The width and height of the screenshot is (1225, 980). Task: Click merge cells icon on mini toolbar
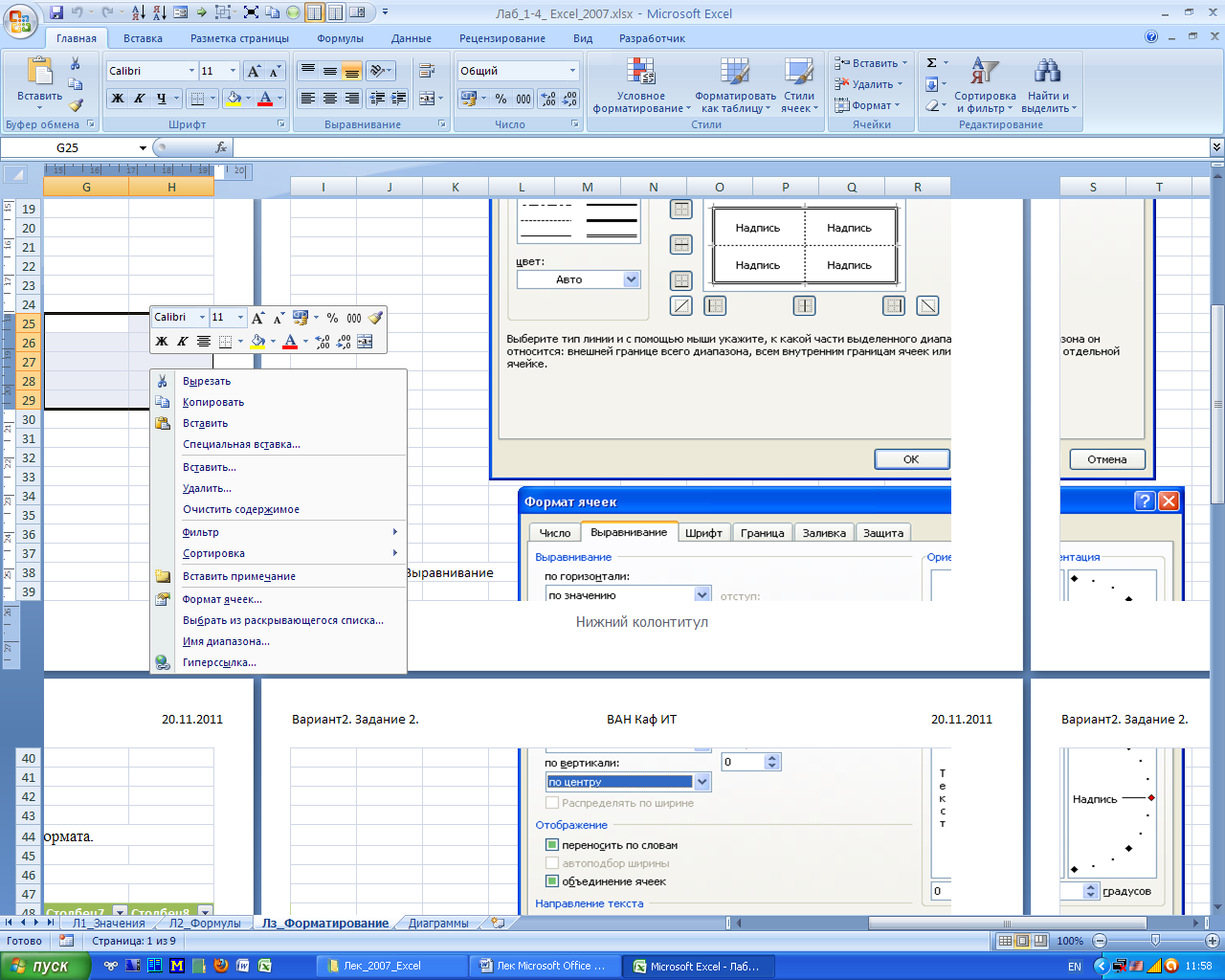365,342
